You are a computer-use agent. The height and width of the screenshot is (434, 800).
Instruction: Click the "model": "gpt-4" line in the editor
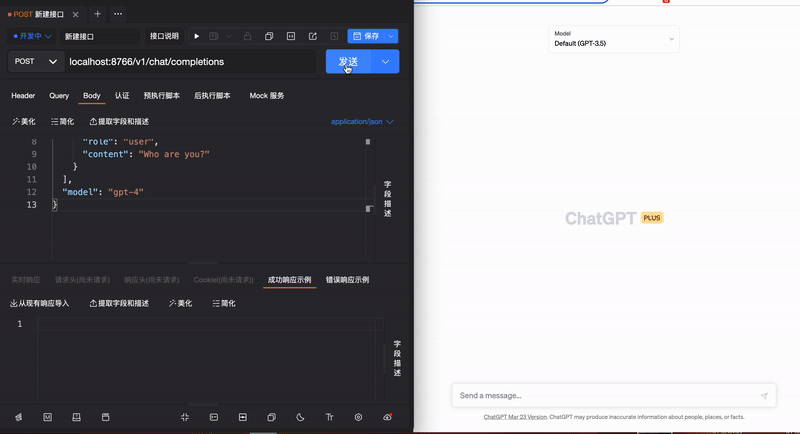[103, 192]
